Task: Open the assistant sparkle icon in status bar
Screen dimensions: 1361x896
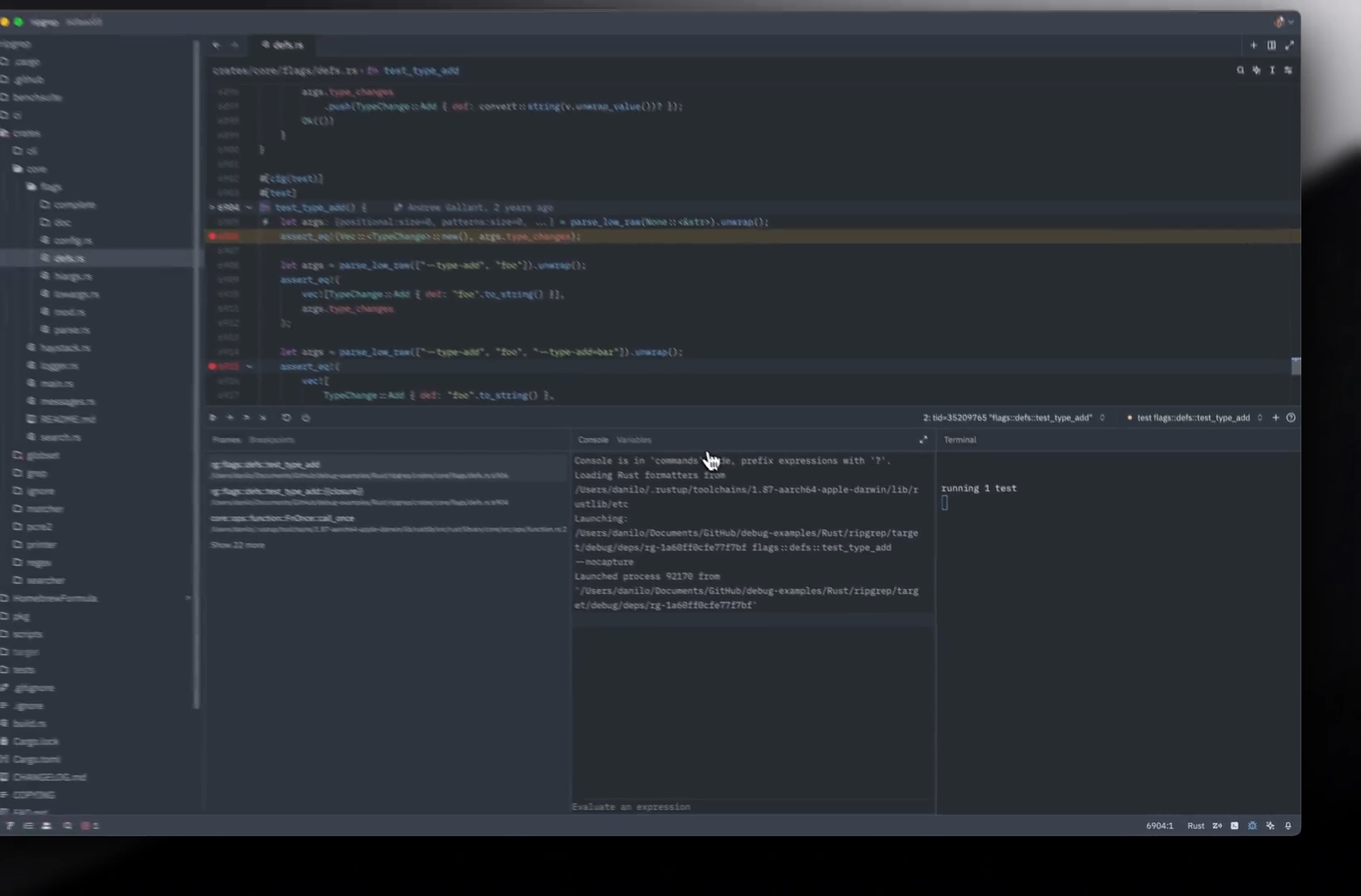Action: tap(1271, 825)
